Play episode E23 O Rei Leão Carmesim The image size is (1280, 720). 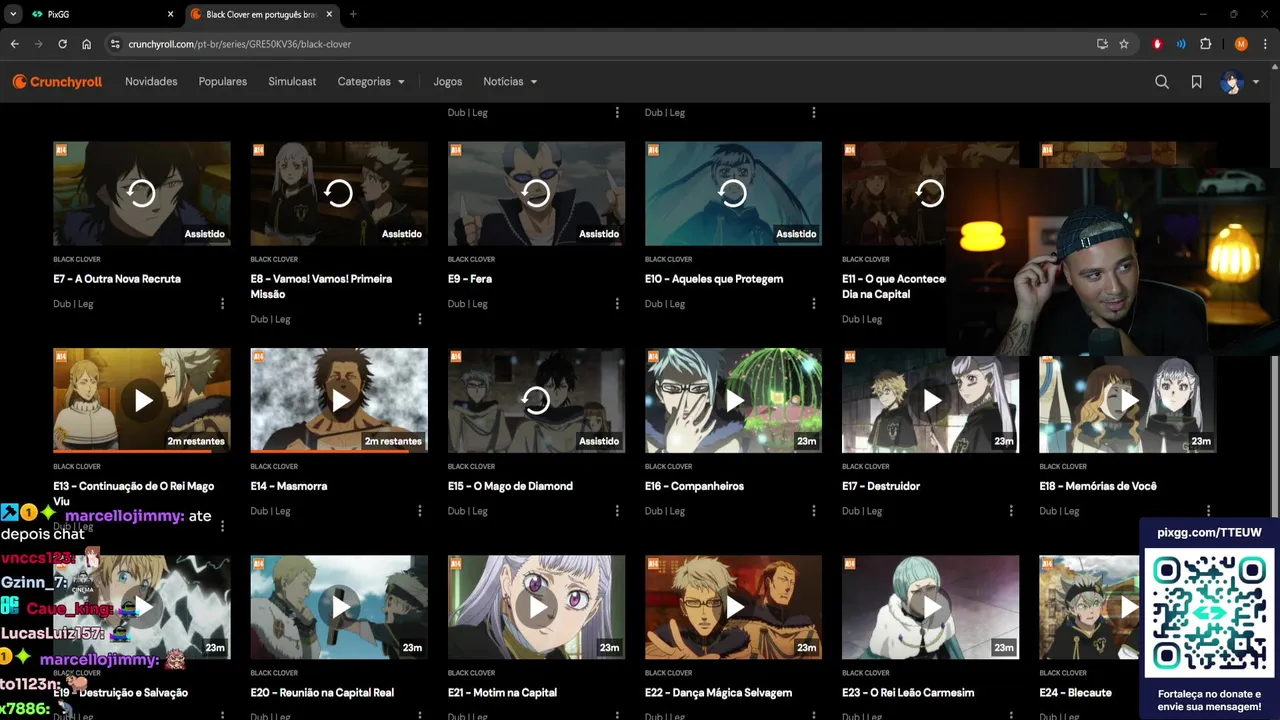(x=930, y=607)
